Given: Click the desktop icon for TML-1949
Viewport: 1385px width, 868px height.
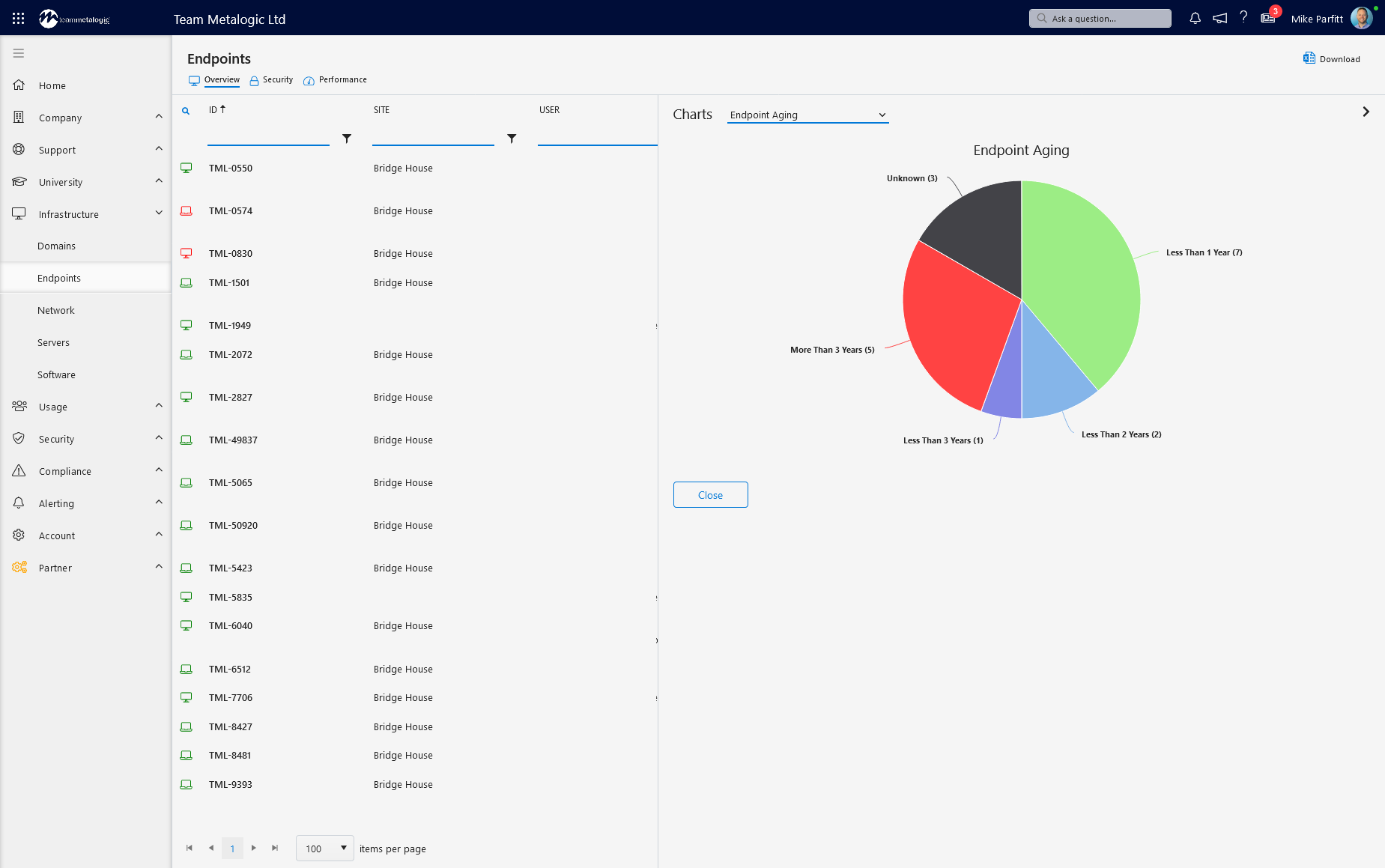Looking at the screenshot, I should [x=187, y=326].
